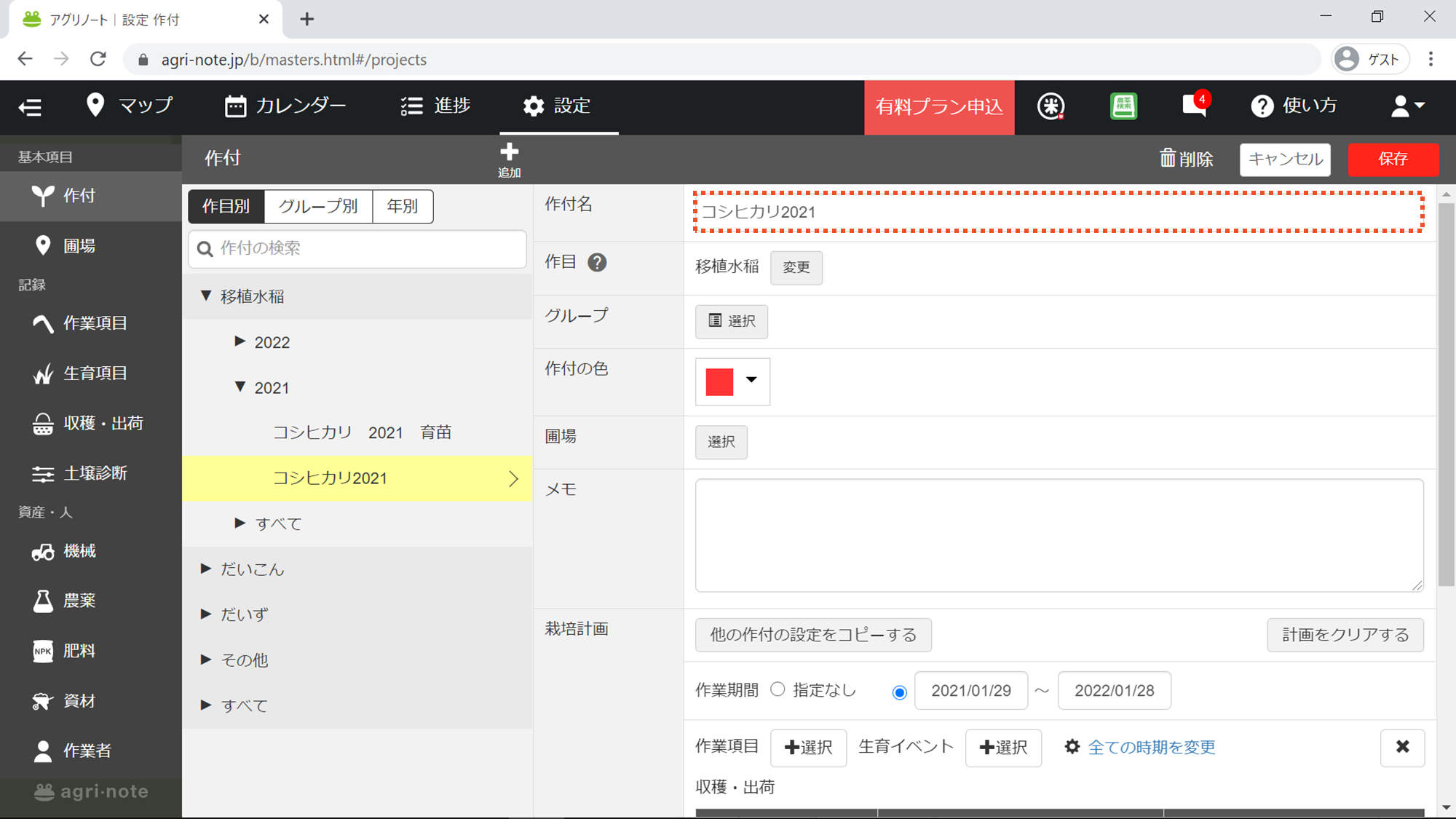The image size is (1456, 819).
Task: Expand the だいこん crop node
Action: click(206, 569)
